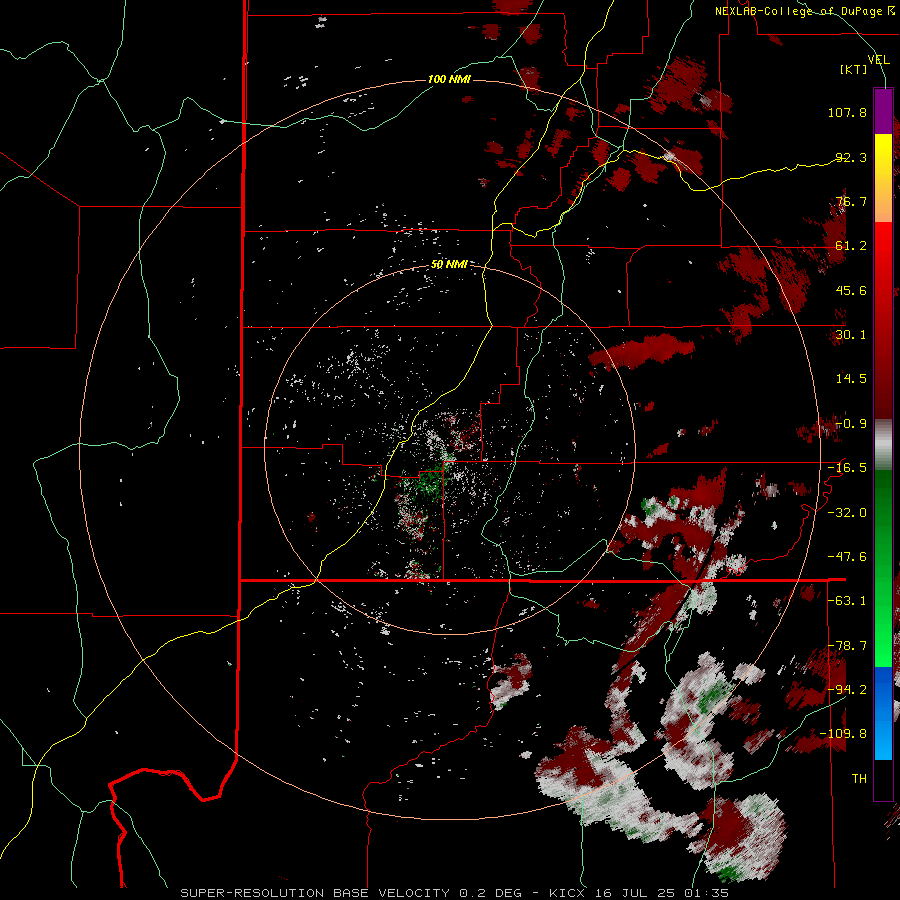This screenshot has height=900, width=900.
Task: Click the TH legend label
Action: pyautogui.click(x=859, y=779)
